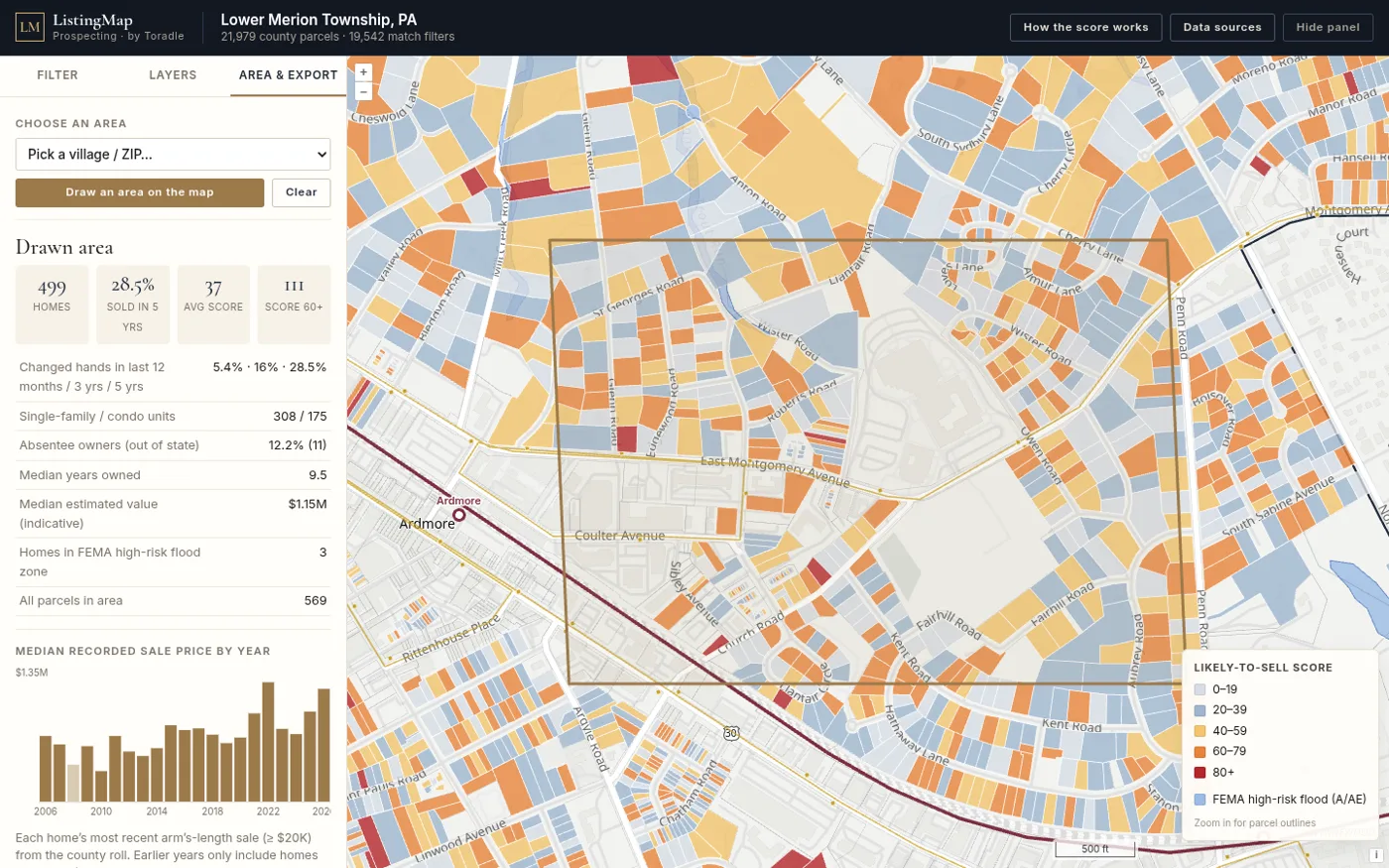Click the Lower Merion Township, PA title
The height and width of the screenshot is (868, 1389).
(x=318, y=20)
